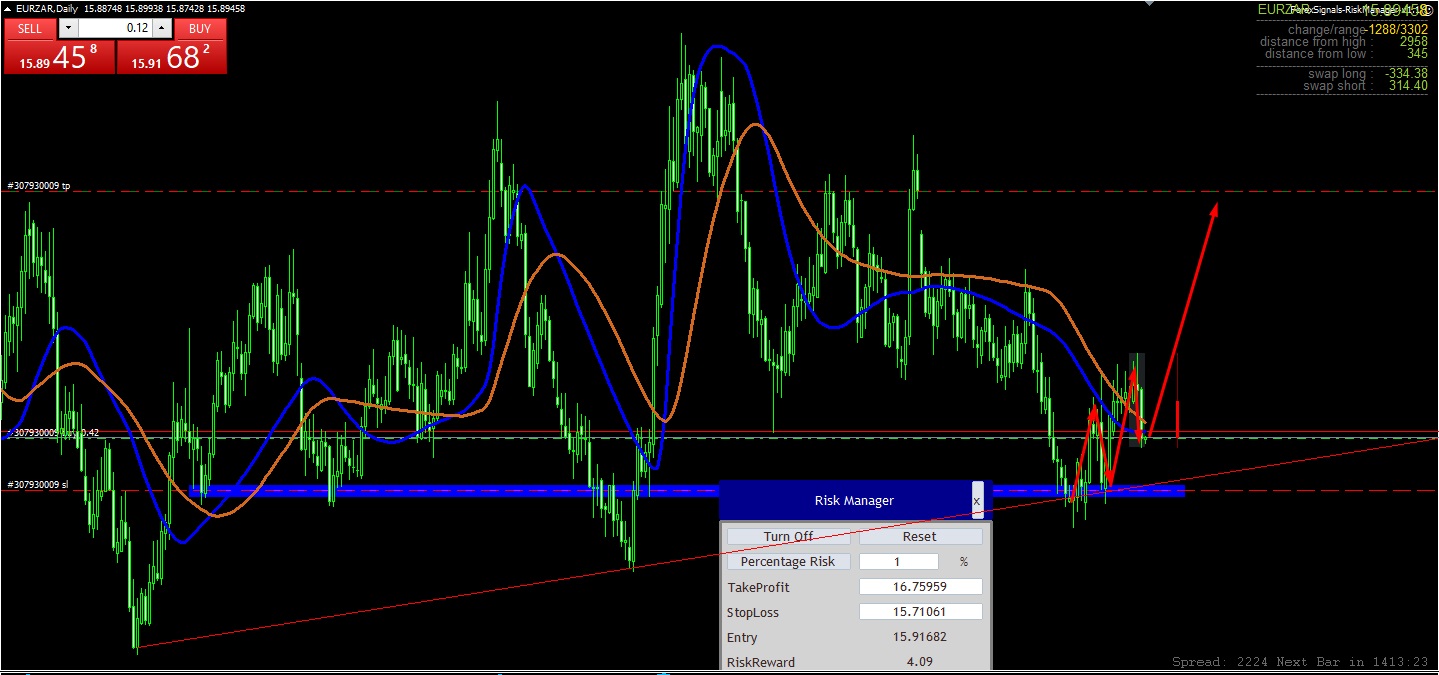
Task: Click the risk percent field showing 1
Action: tap(898, 562)
